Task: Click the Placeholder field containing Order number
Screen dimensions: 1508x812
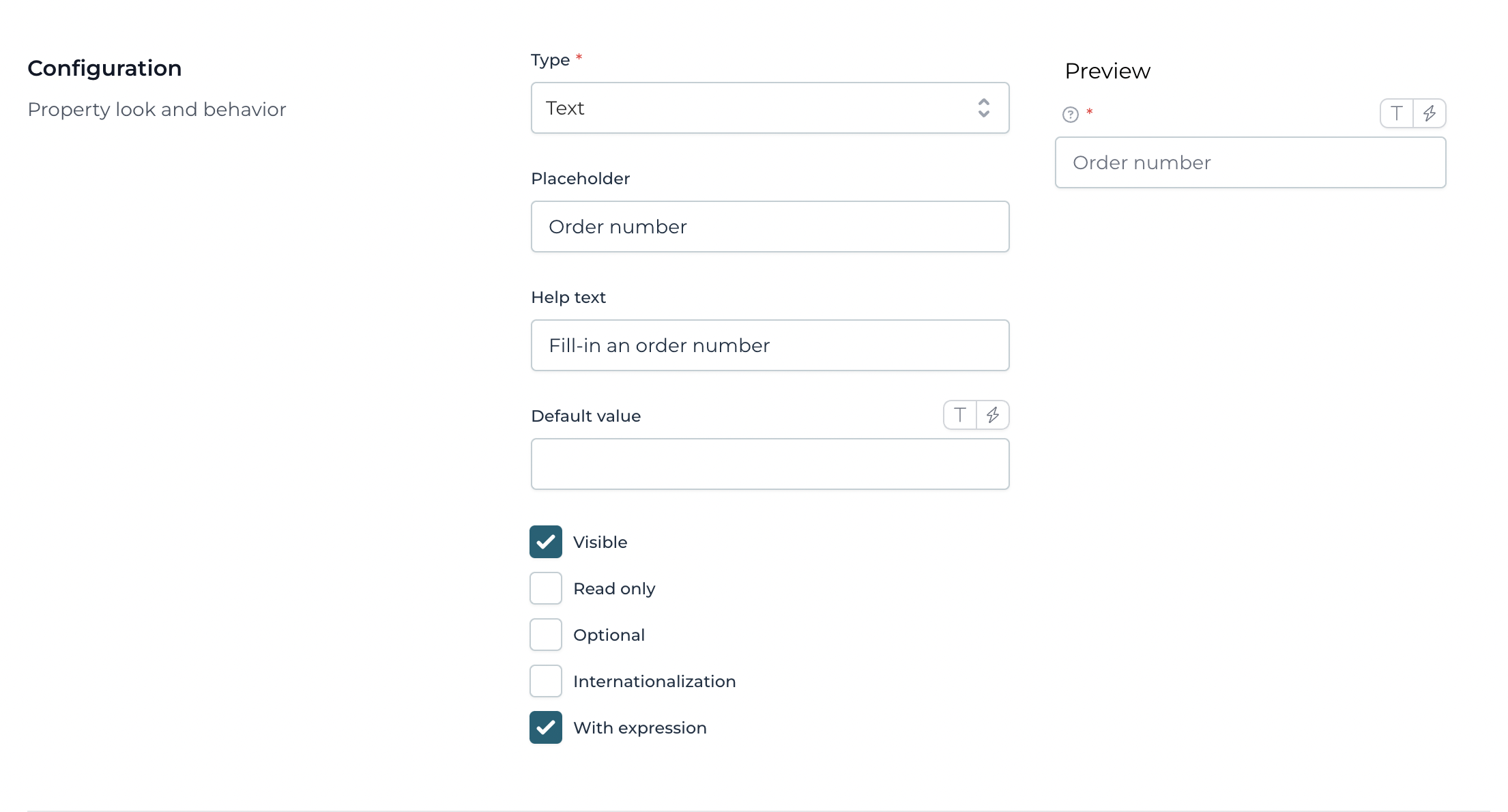Action: pyautogui.click(x=770, y=227)
